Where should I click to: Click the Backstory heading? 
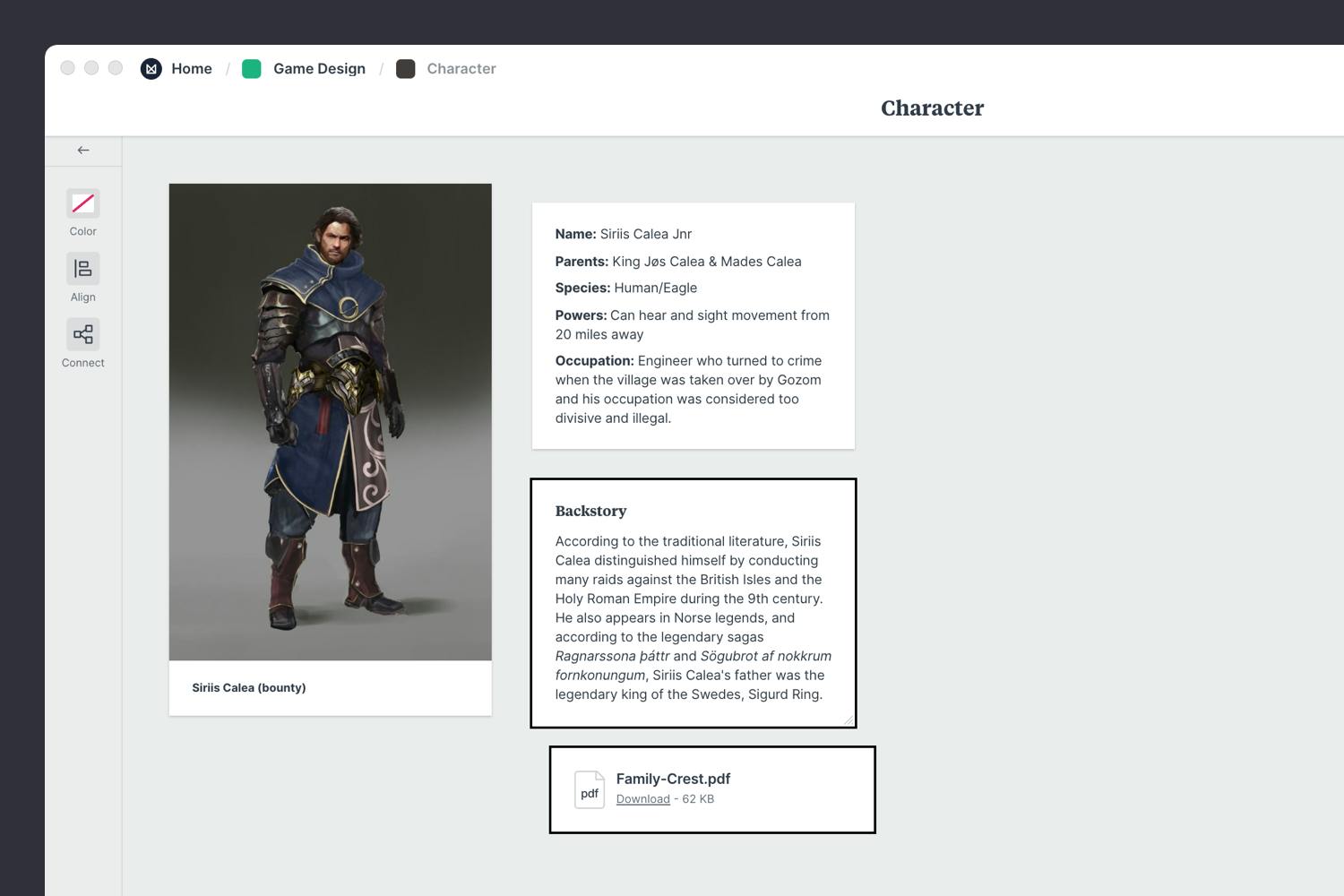(x=590, y=511)
